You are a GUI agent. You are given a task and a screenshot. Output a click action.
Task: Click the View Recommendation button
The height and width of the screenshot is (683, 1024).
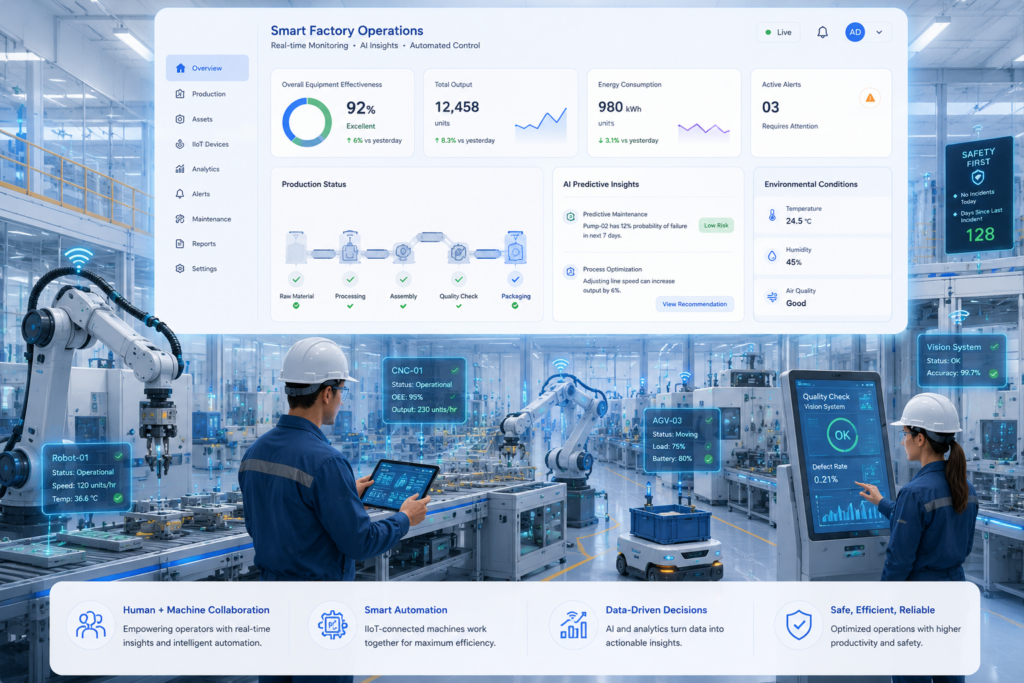tap(694, 304)
